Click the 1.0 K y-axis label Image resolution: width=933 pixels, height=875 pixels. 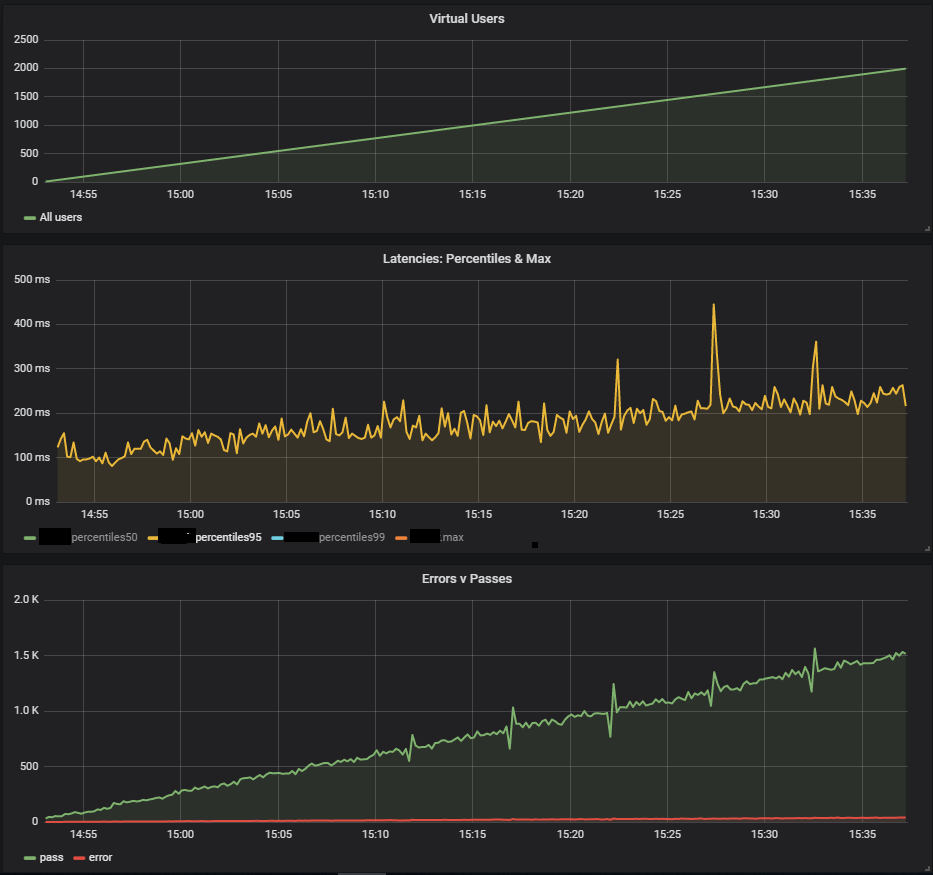(x=26, y=710)
